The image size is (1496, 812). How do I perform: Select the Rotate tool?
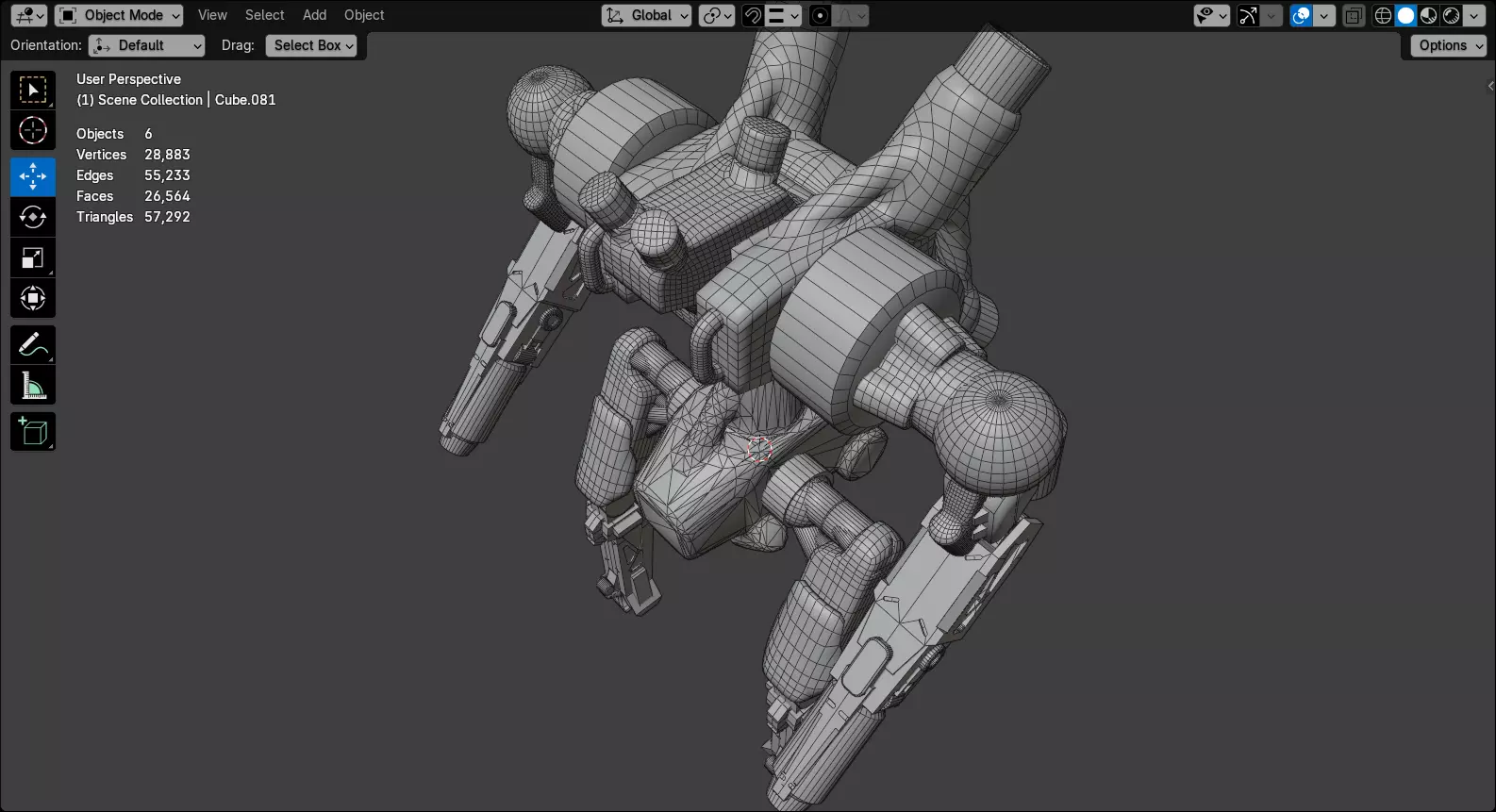pos(33,217)
